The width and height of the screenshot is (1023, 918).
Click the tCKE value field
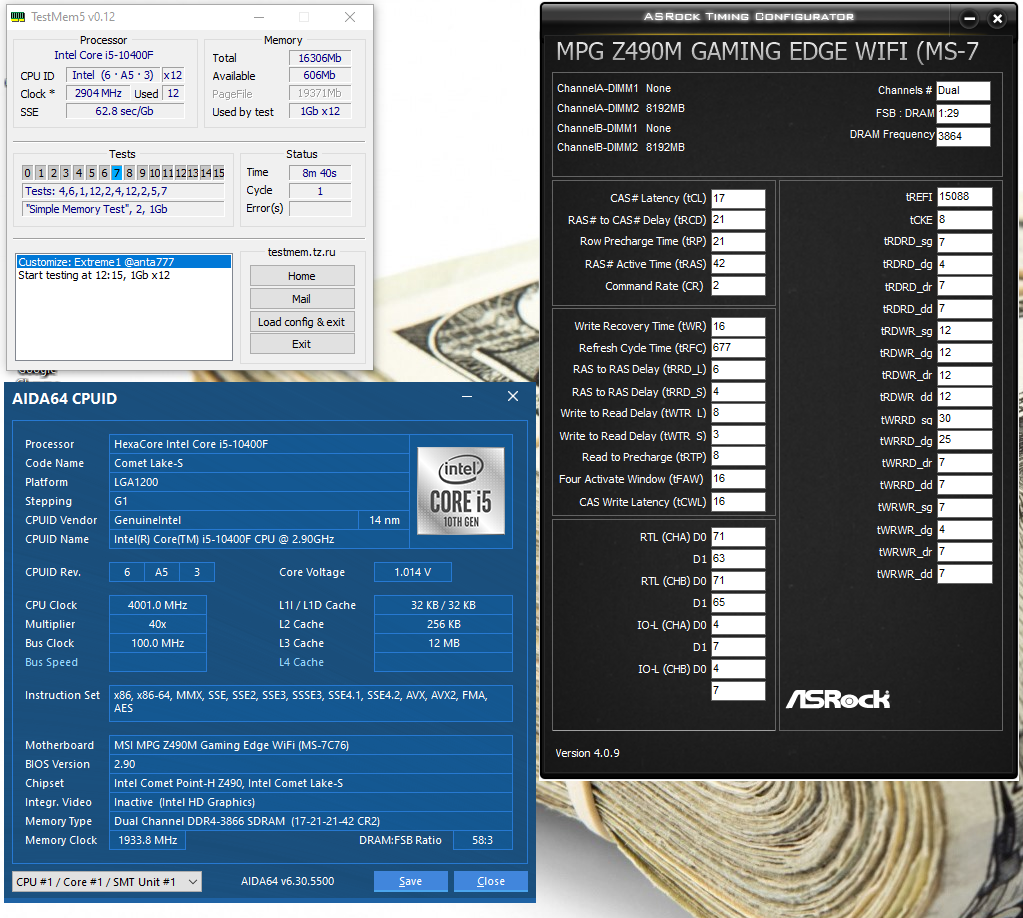tap(964, 220)
